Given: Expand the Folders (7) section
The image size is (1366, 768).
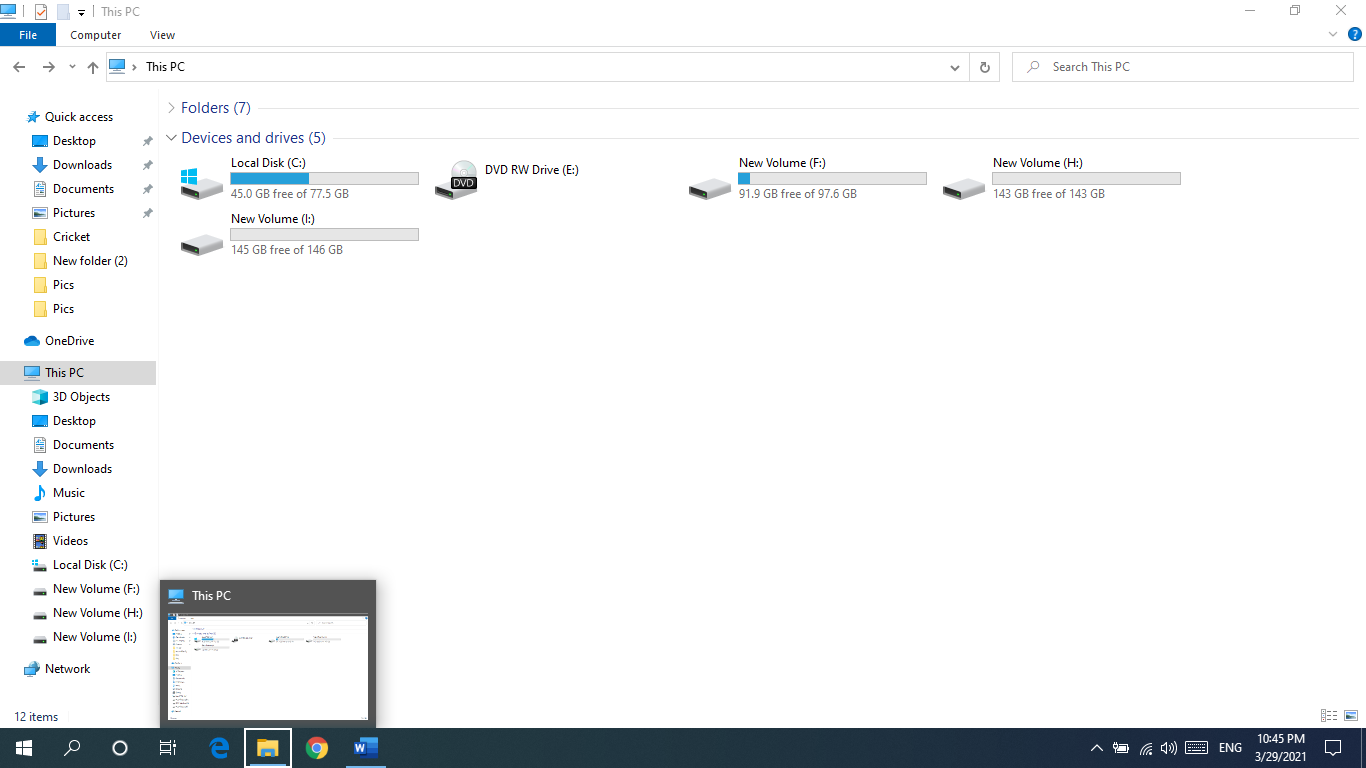Looking at the screenshot, I should [172, 107].
